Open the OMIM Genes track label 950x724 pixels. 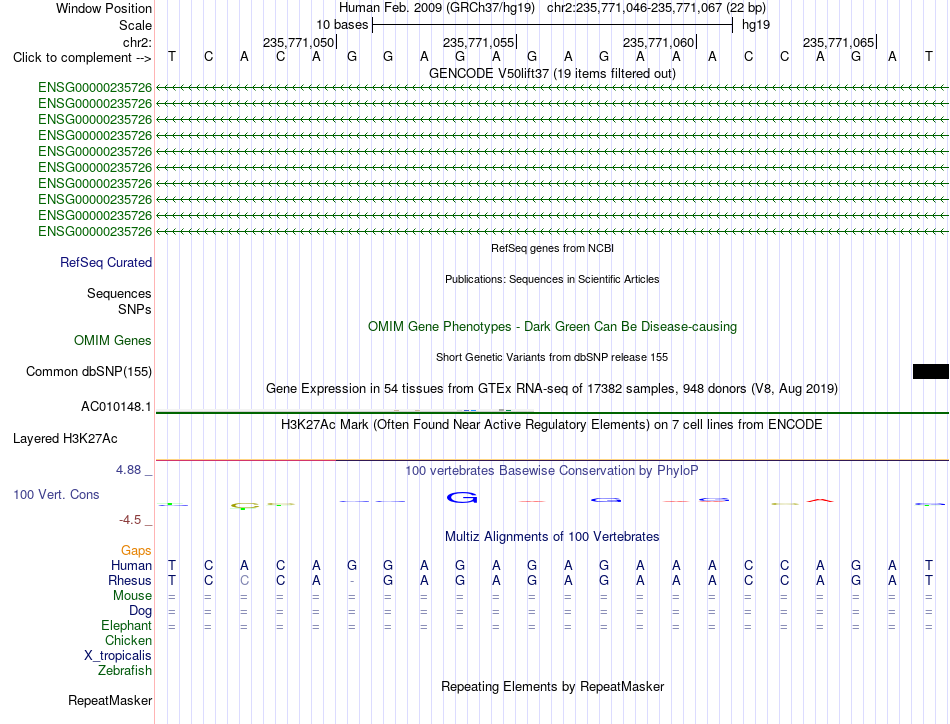[x=113, y=340]
